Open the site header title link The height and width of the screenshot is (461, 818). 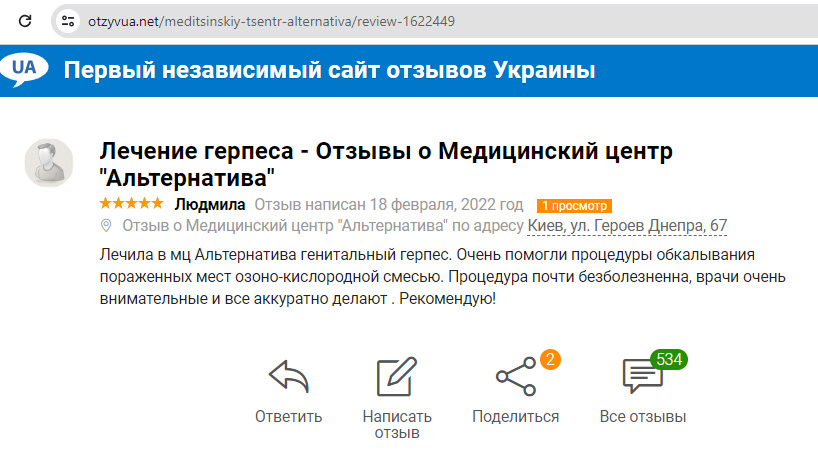pos(330,71)
